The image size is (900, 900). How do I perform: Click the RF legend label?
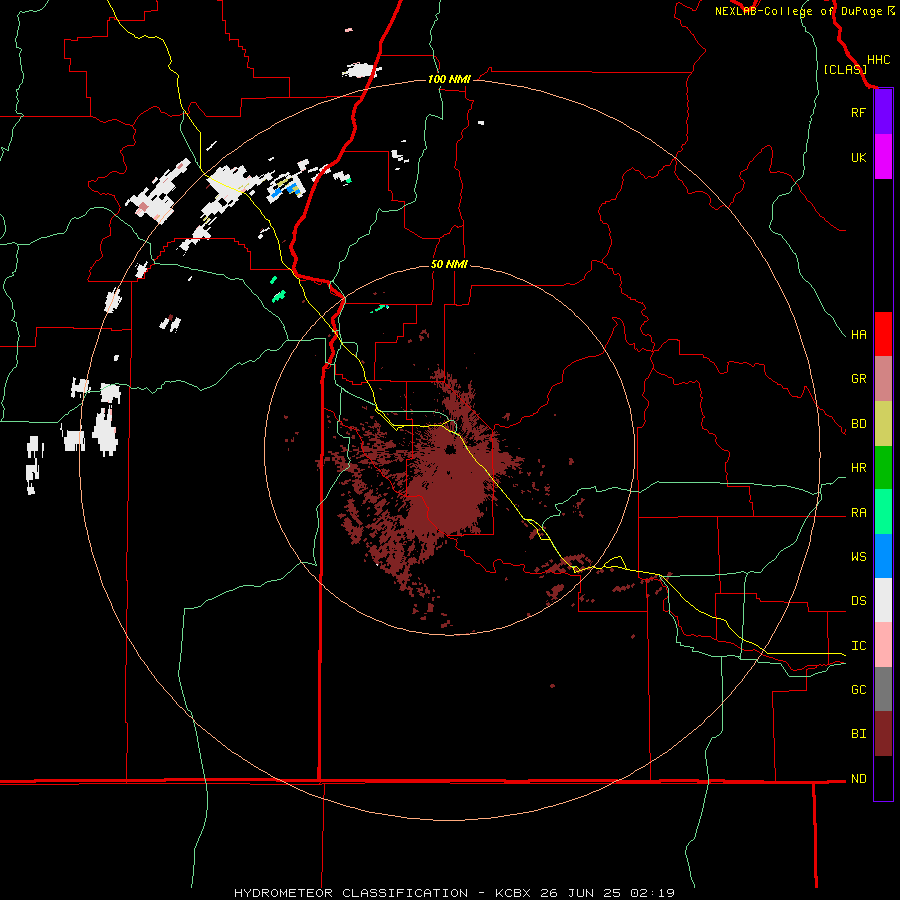(x=858, y=112)
